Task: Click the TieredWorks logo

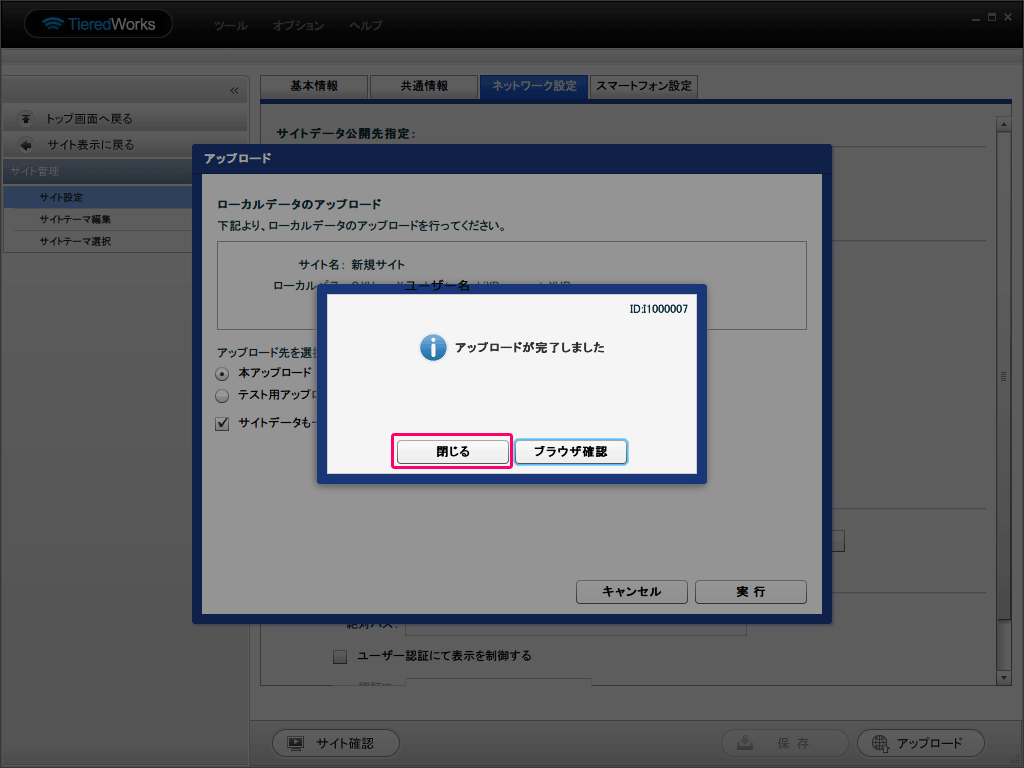Action: point(98,24)
